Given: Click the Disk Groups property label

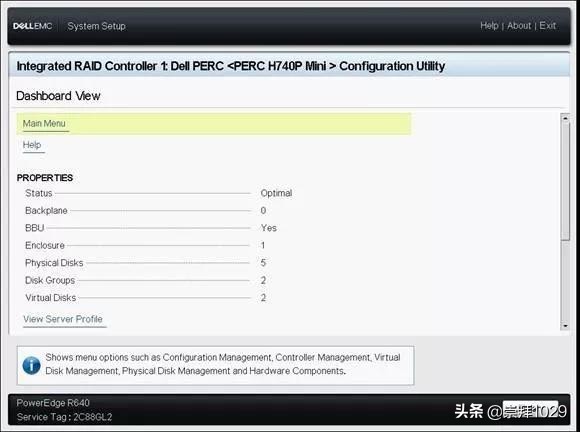Looking at the screenshot, I should [x=50, y=280].
